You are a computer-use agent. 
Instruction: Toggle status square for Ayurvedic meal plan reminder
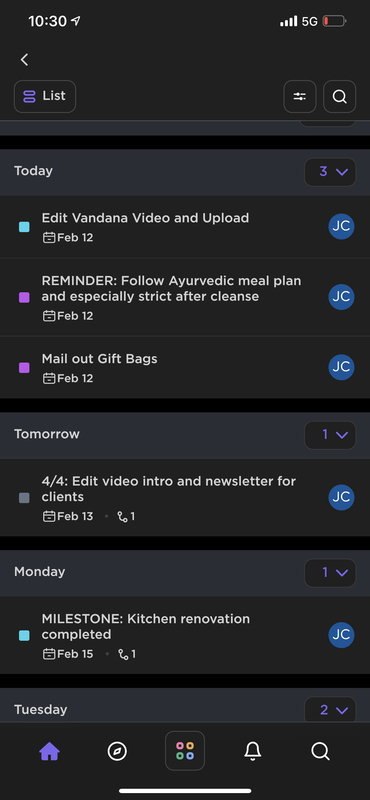point(24,297)
